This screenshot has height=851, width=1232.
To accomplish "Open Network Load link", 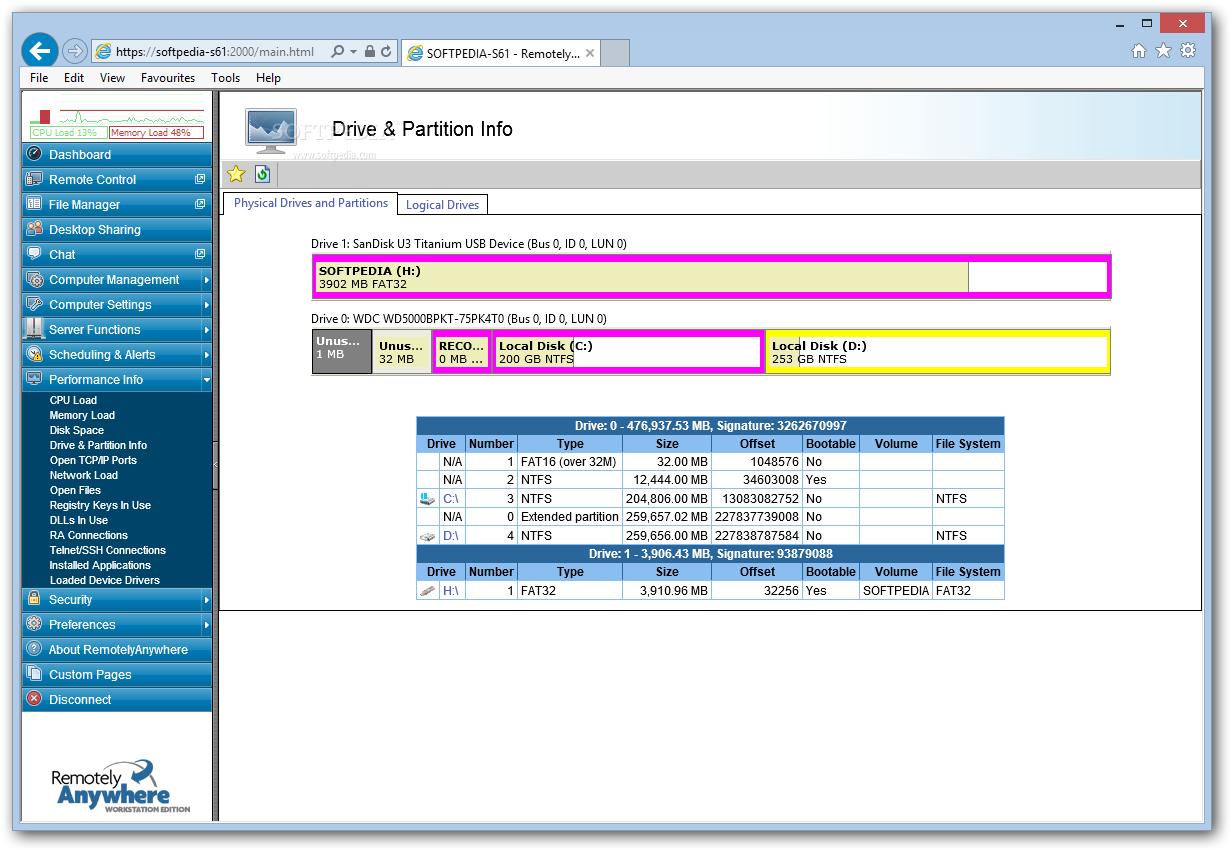I will pos(84,475).
